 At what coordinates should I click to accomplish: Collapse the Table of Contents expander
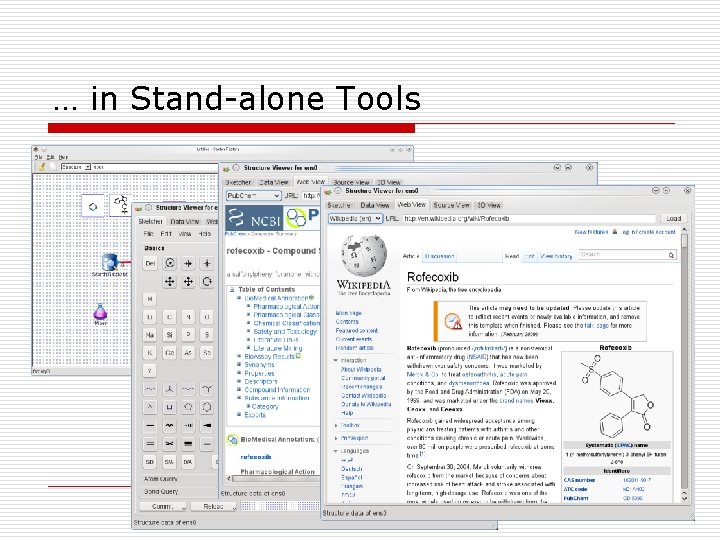click(232, 290)
